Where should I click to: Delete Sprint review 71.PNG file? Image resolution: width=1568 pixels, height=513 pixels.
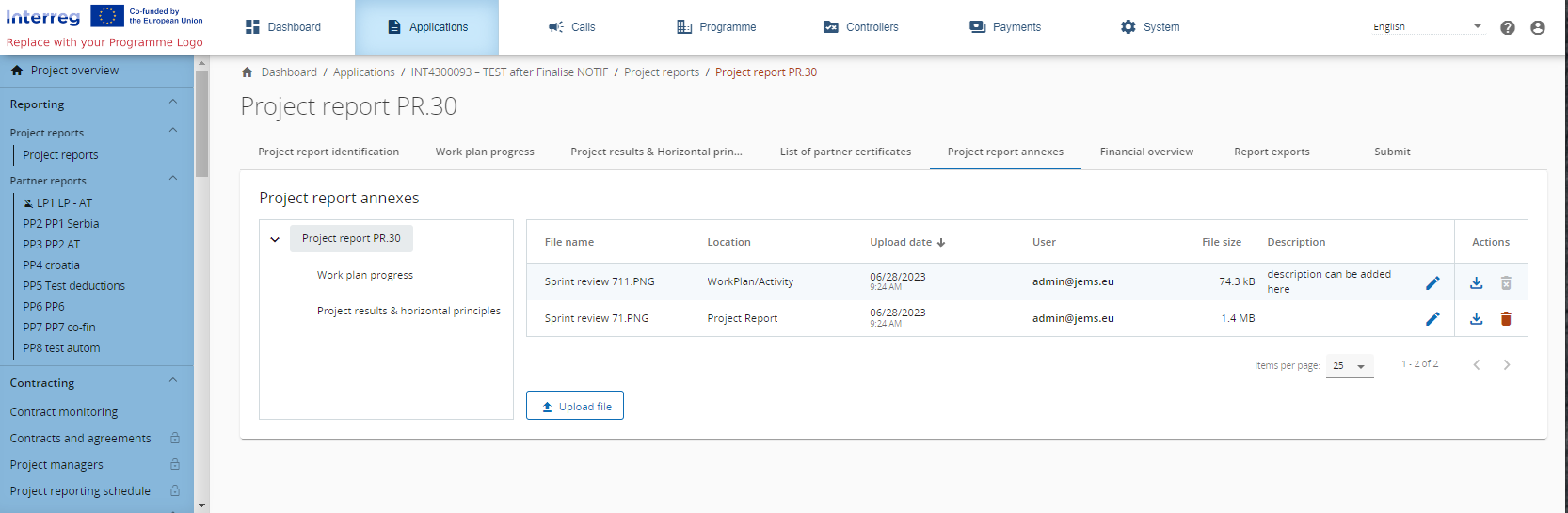tap(1505, 319)
